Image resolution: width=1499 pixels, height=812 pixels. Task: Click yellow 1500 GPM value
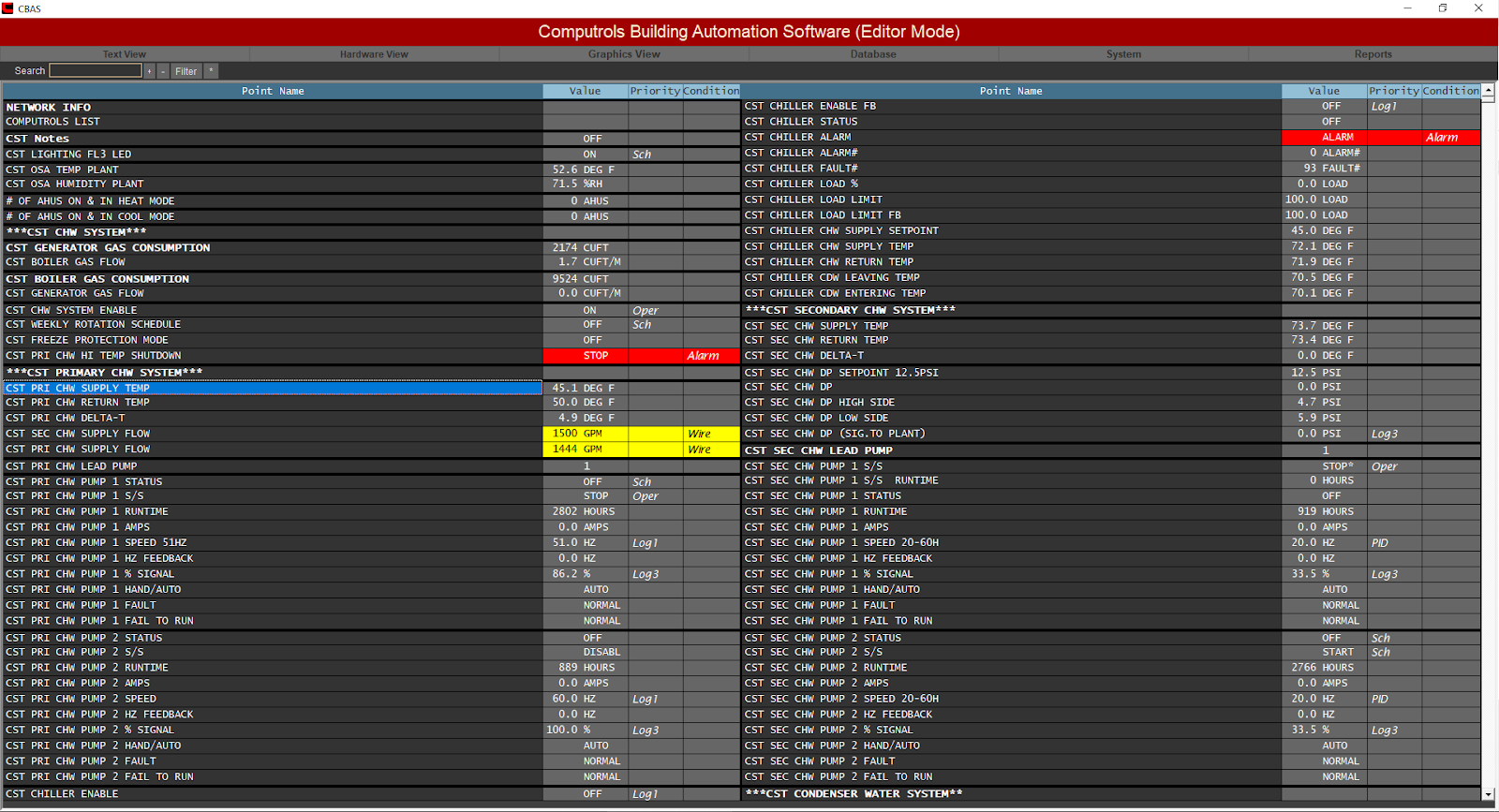tap(586, 434)
